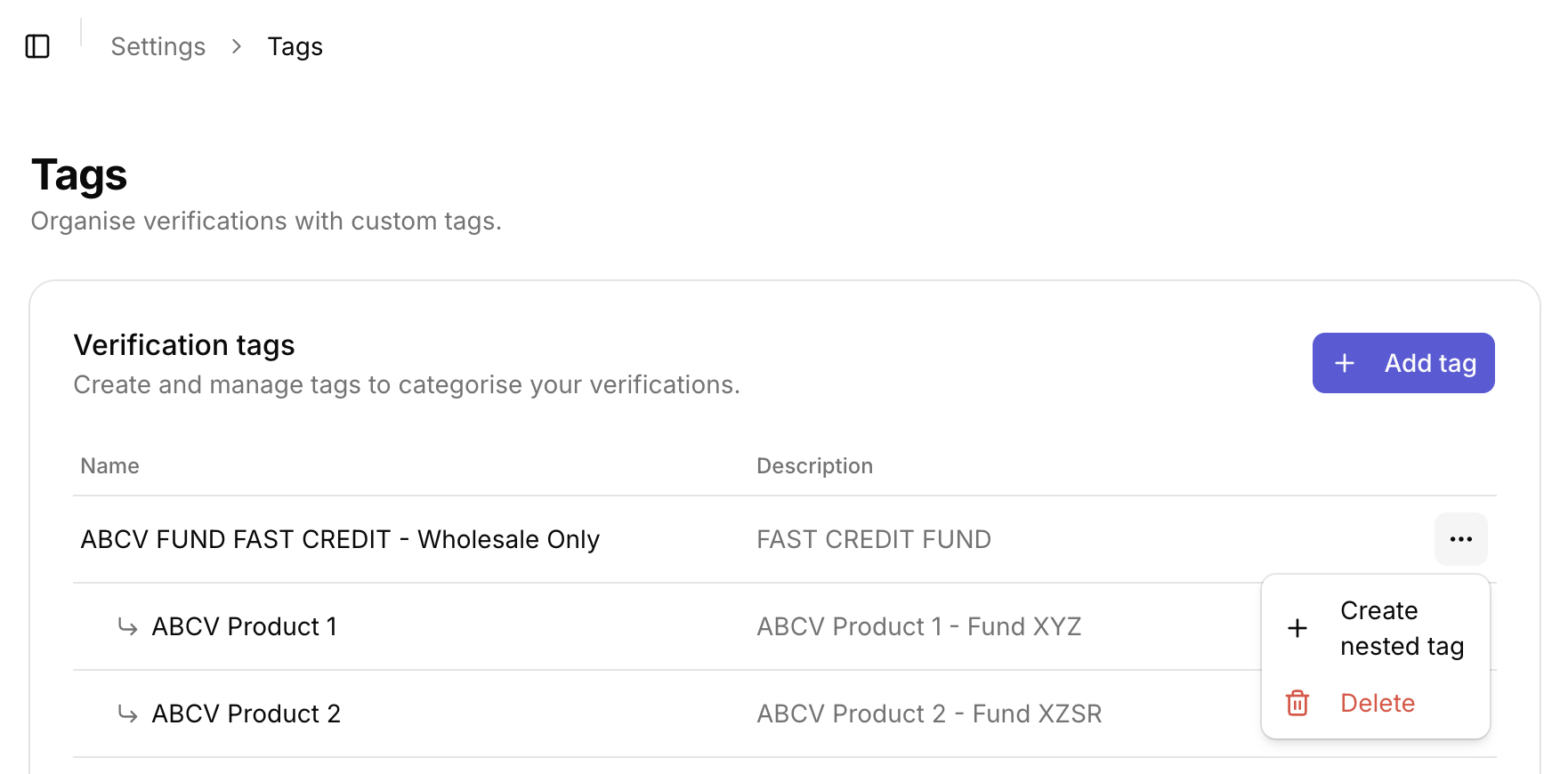Choose Delete from the context menu

(1376, 703)
